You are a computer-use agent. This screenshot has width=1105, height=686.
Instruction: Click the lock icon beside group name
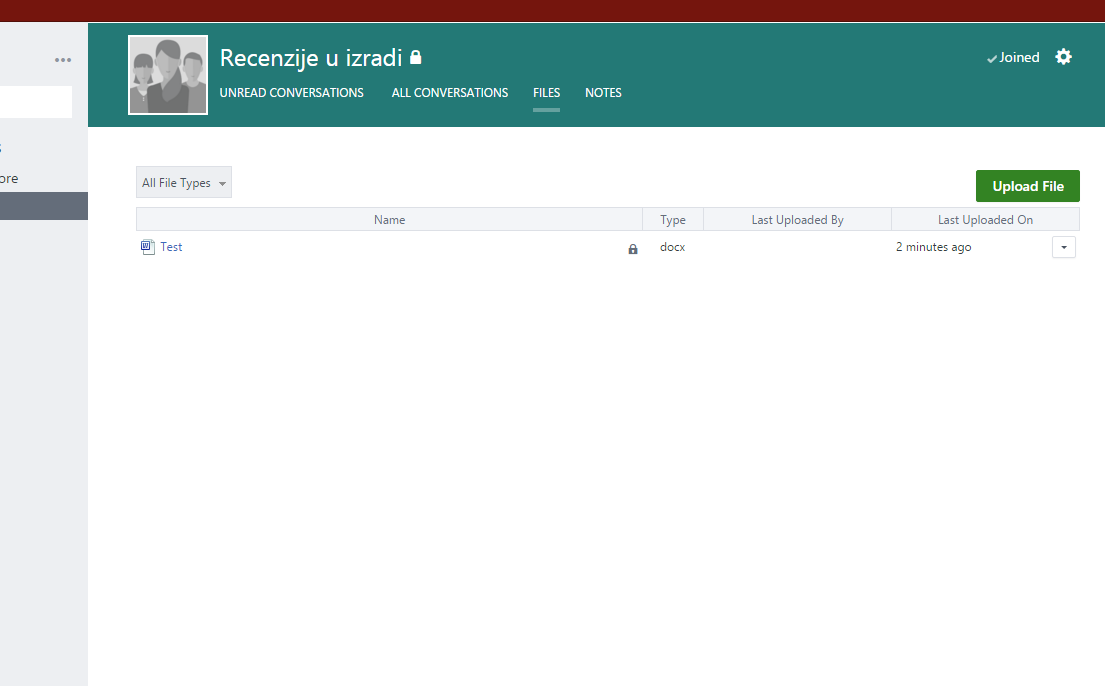click(416, 58)
